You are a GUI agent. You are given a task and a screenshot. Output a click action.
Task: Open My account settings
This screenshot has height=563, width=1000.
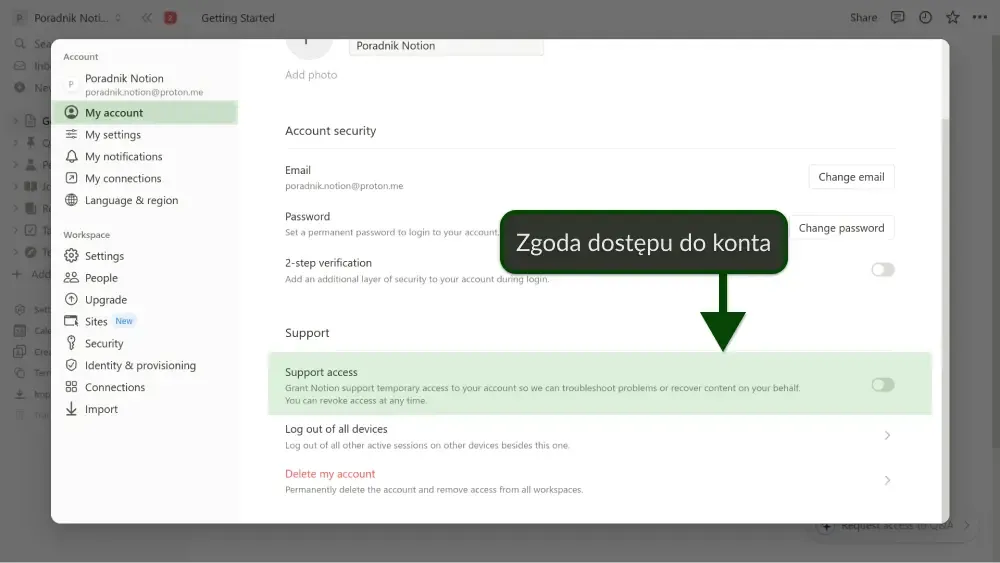pos(145,113)
